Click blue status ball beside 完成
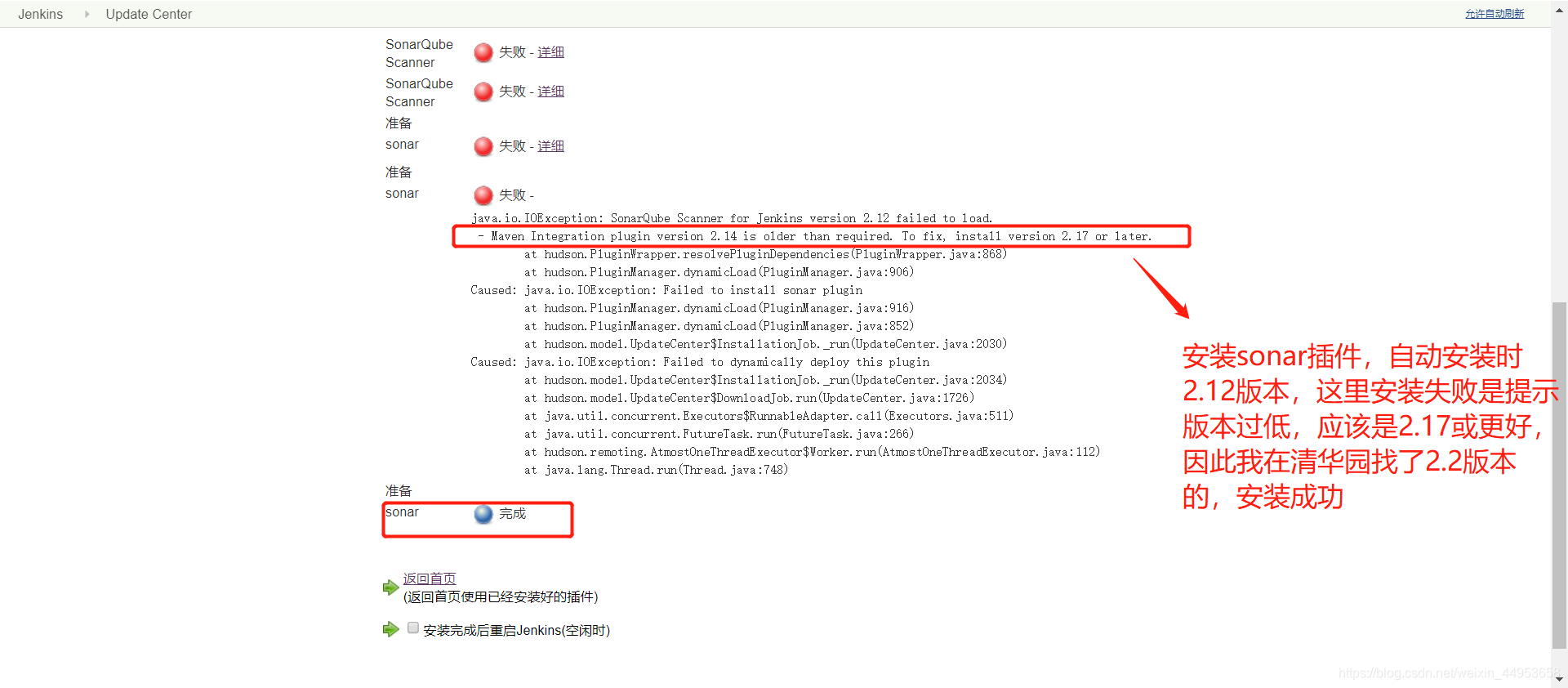Screen dimensions: 1568x688 pyautogui.click(x=483, y=514)
